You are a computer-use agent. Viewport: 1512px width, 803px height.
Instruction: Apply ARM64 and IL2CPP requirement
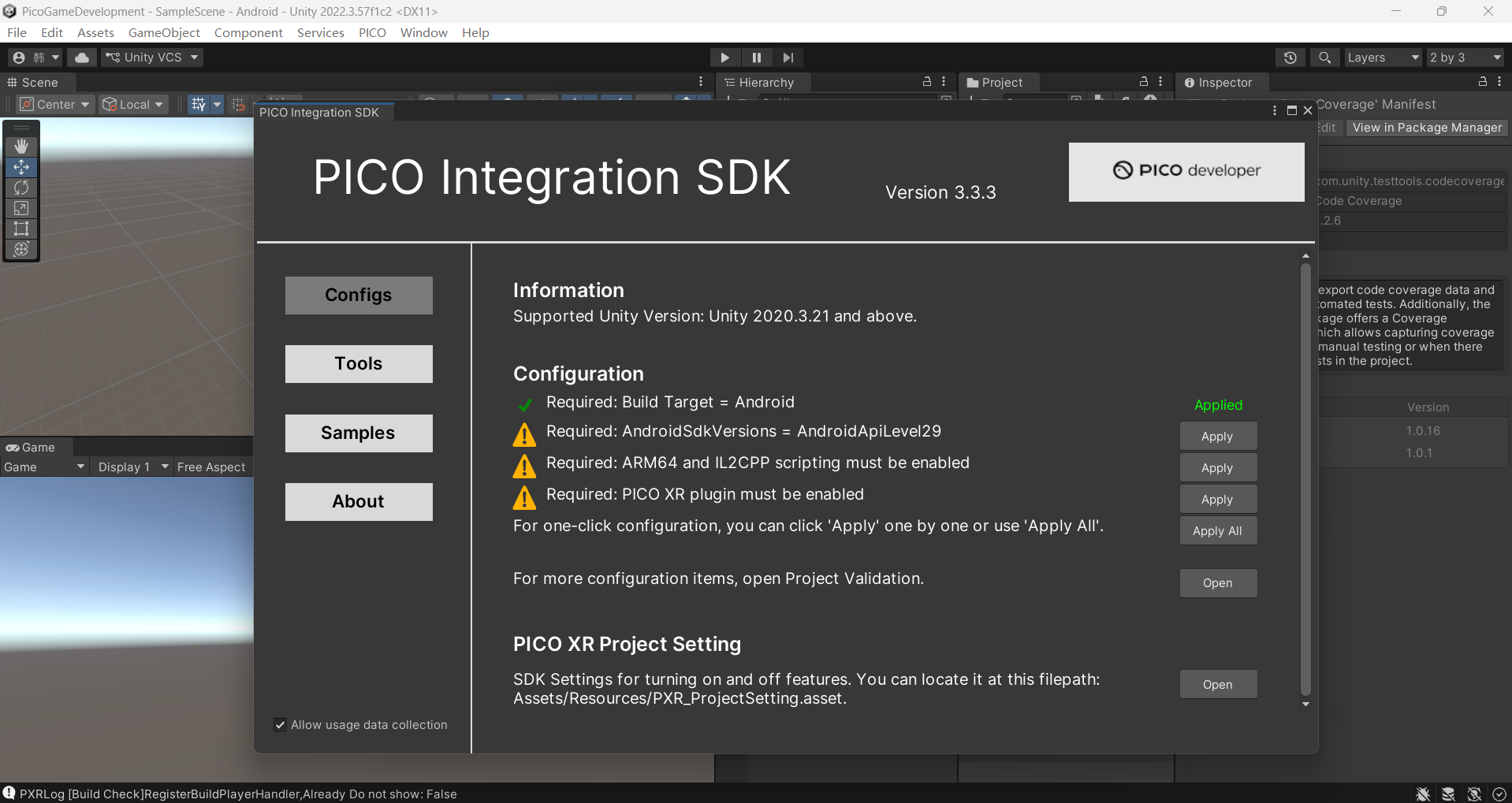coord(1218,467)
